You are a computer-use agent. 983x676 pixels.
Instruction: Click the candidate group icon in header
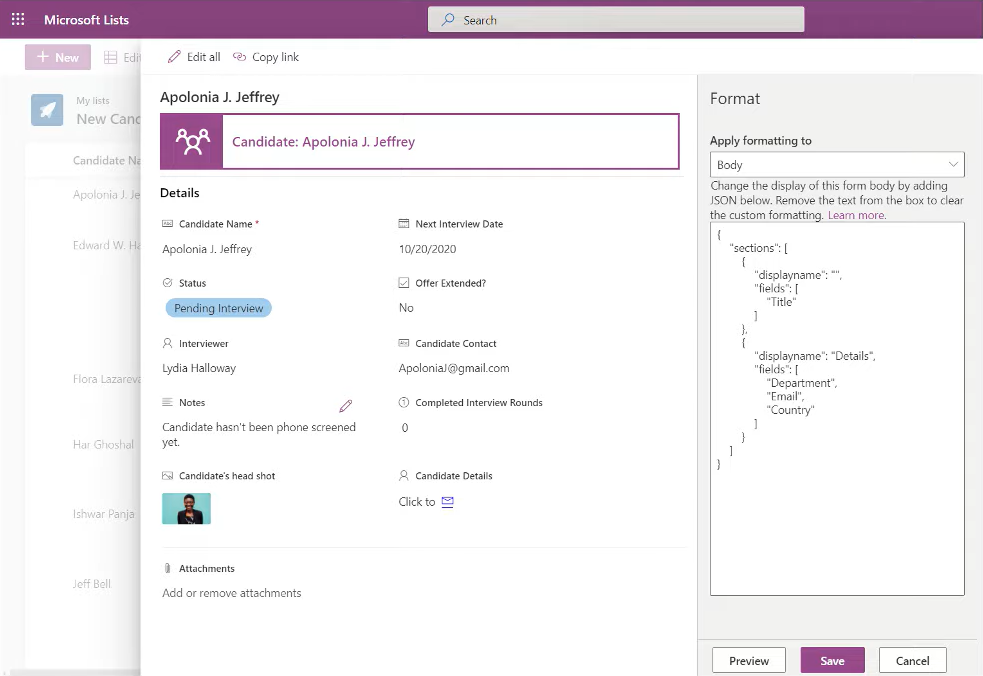pos(193,142)
